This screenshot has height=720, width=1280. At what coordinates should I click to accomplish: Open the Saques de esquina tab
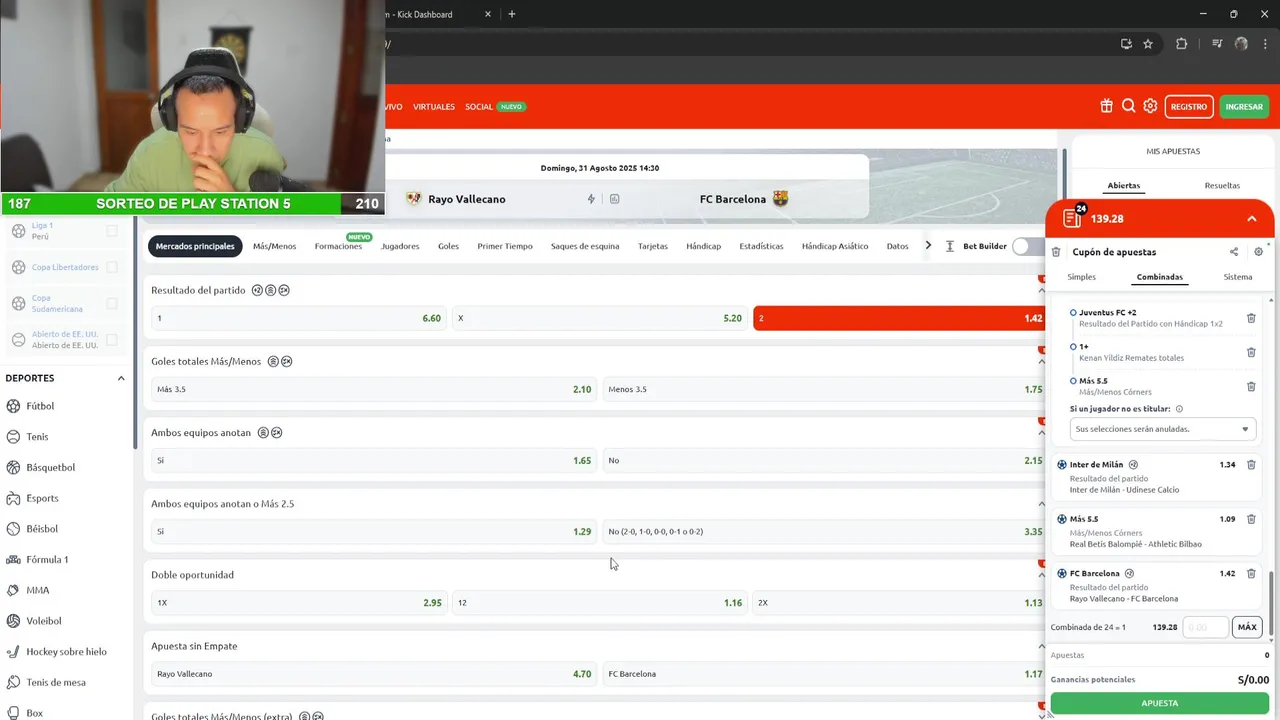585,246
